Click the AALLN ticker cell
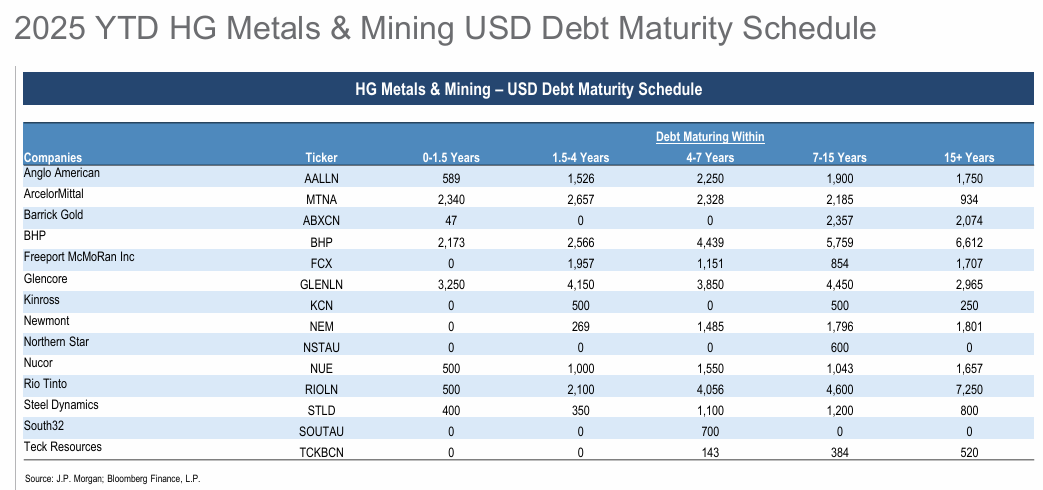1043x490 pixels. pyautogui.click(x=321, y=178)
